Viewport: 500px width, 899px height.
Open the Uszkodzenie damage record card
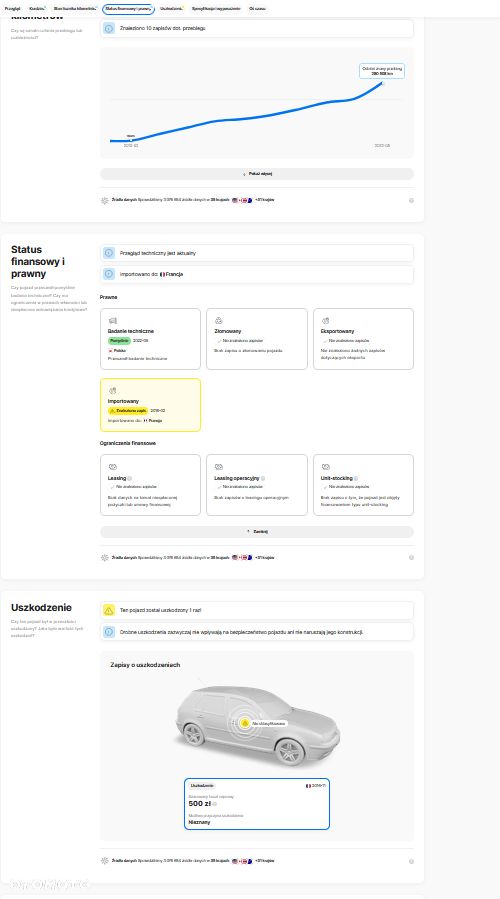(x=257, y=804)
